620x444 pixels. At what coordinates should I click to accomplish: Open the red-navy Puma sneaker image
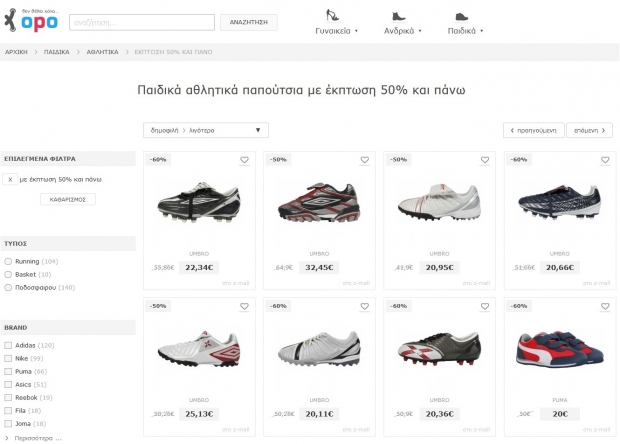pos(560,349)
